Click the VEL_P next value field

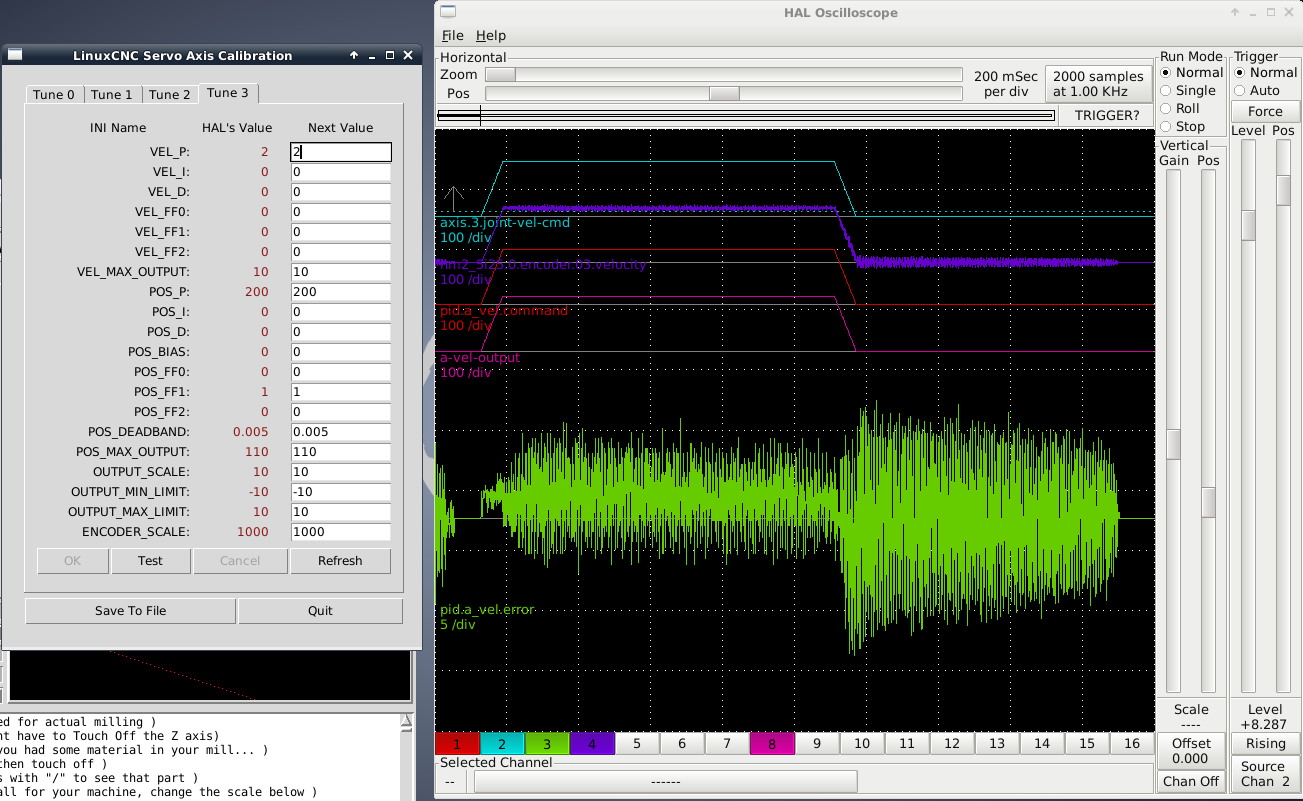pos(341,152)
